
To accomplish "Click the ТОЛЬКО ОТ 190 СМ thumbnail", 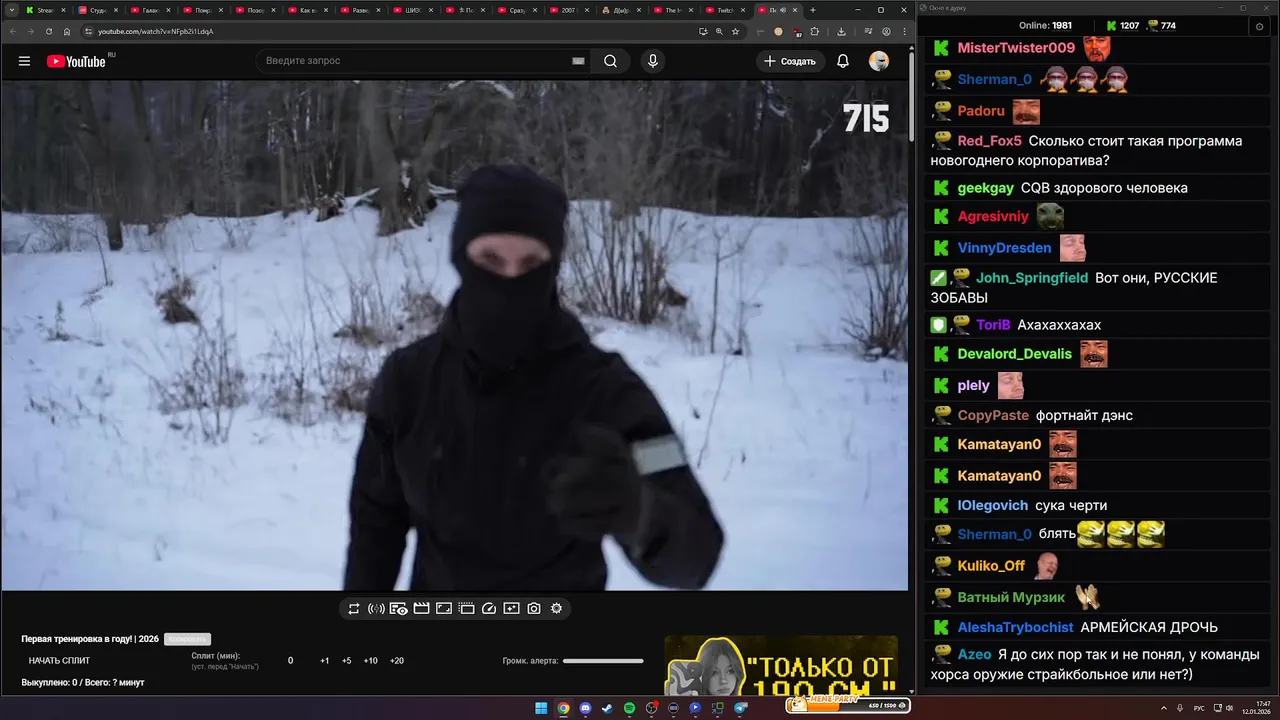I will coord(781,666).
